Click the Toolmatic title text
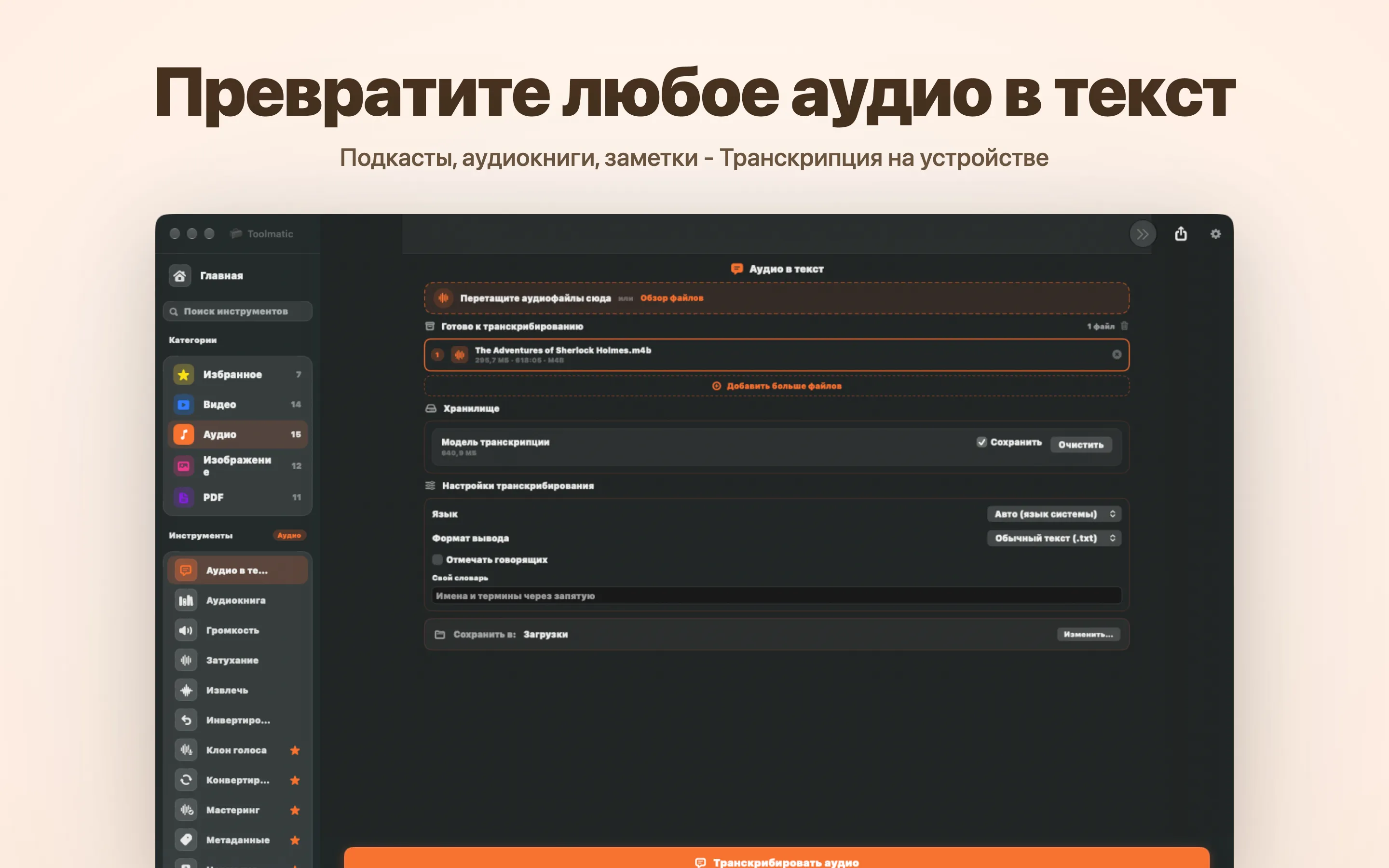The image size is (1389, 868). 271,234
